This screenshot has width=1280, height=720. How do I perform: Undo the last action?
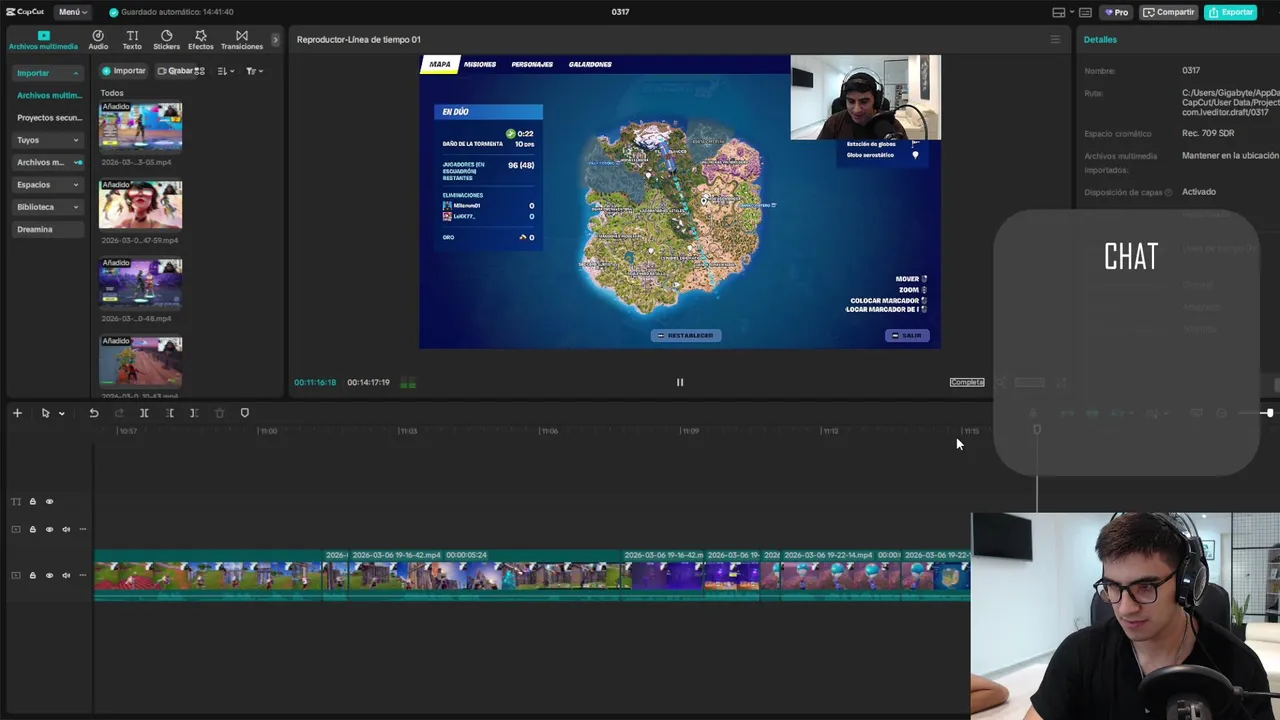coord(94,413)
